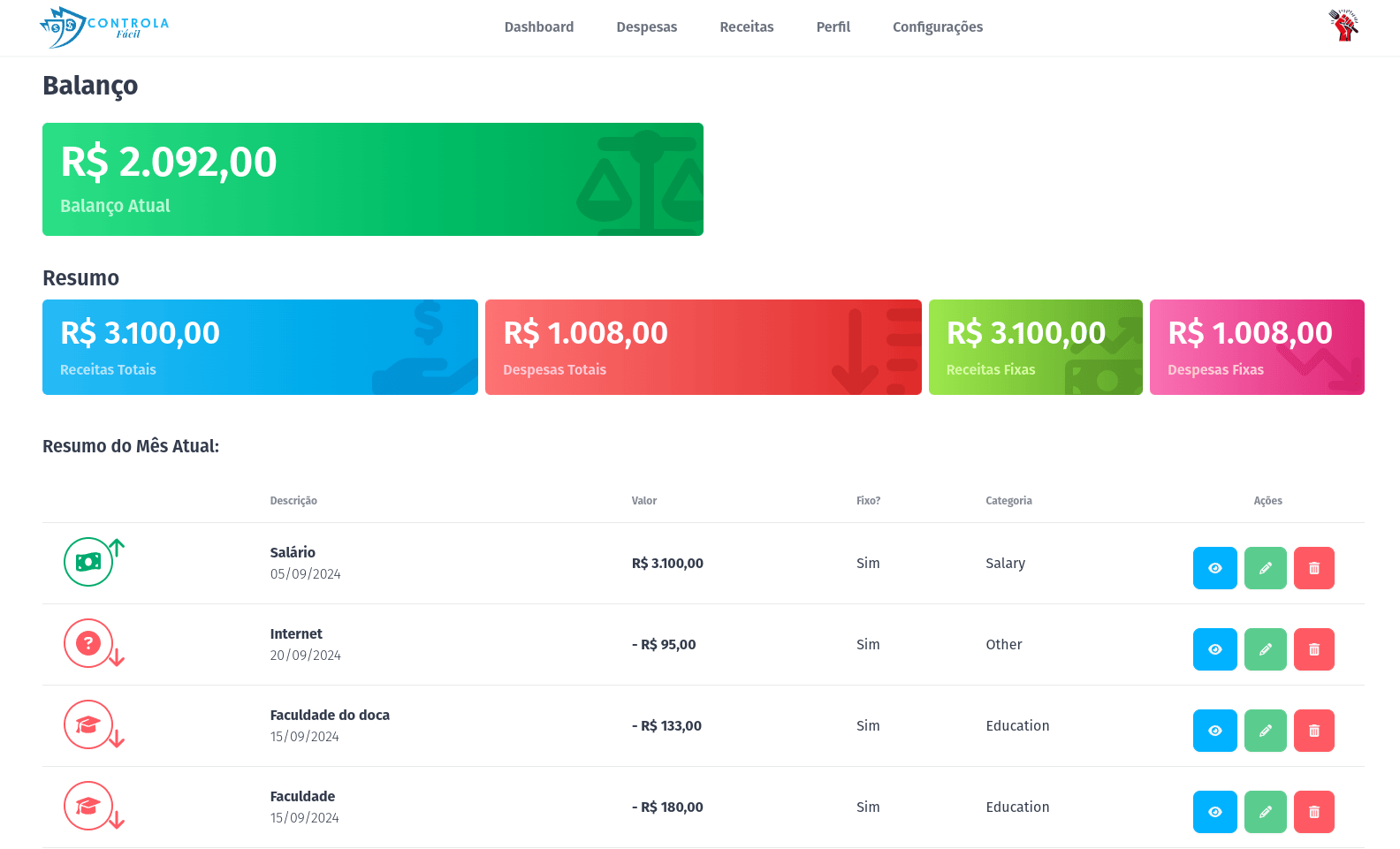Go to Despesas page
Screen dimensions: 1400x849
(x=647, y=27)
